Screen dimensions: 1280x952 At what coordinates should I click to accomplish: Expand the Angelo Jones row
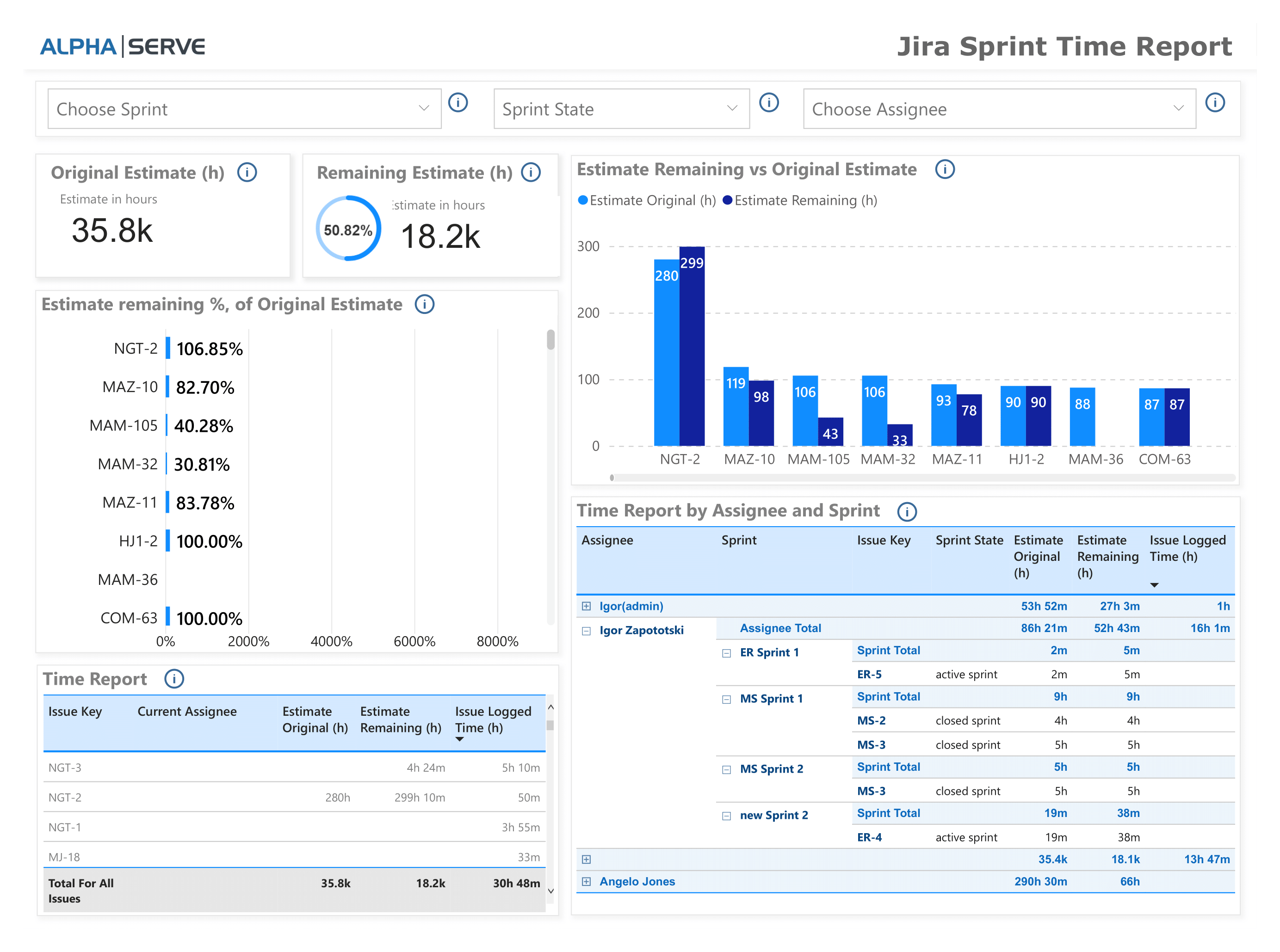(587, 881)
